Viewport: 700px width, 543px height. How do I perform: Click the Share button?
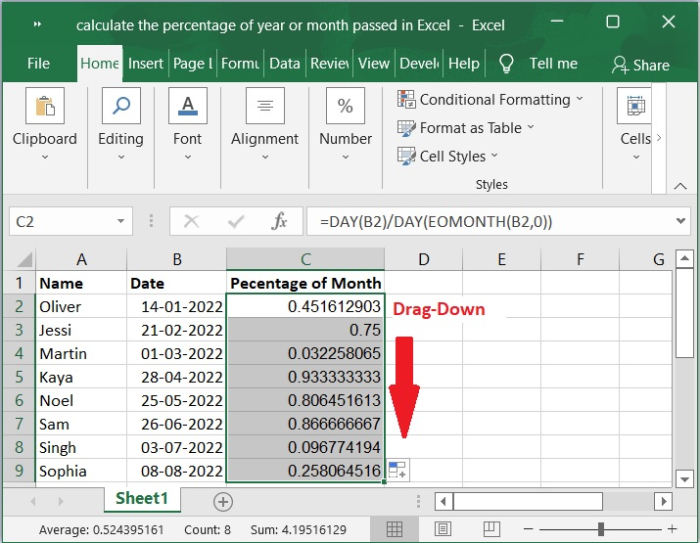pyautogui.click(x=640, y=64)
